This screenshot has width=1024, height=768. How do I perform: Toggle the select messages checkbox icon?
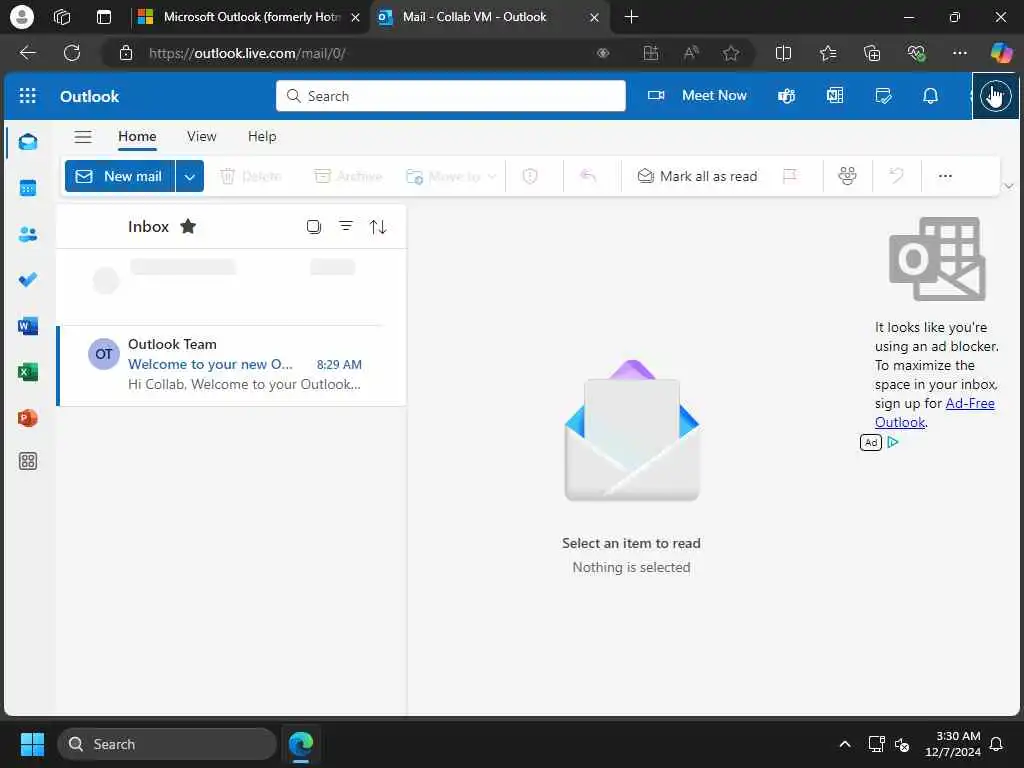[314, 227]
